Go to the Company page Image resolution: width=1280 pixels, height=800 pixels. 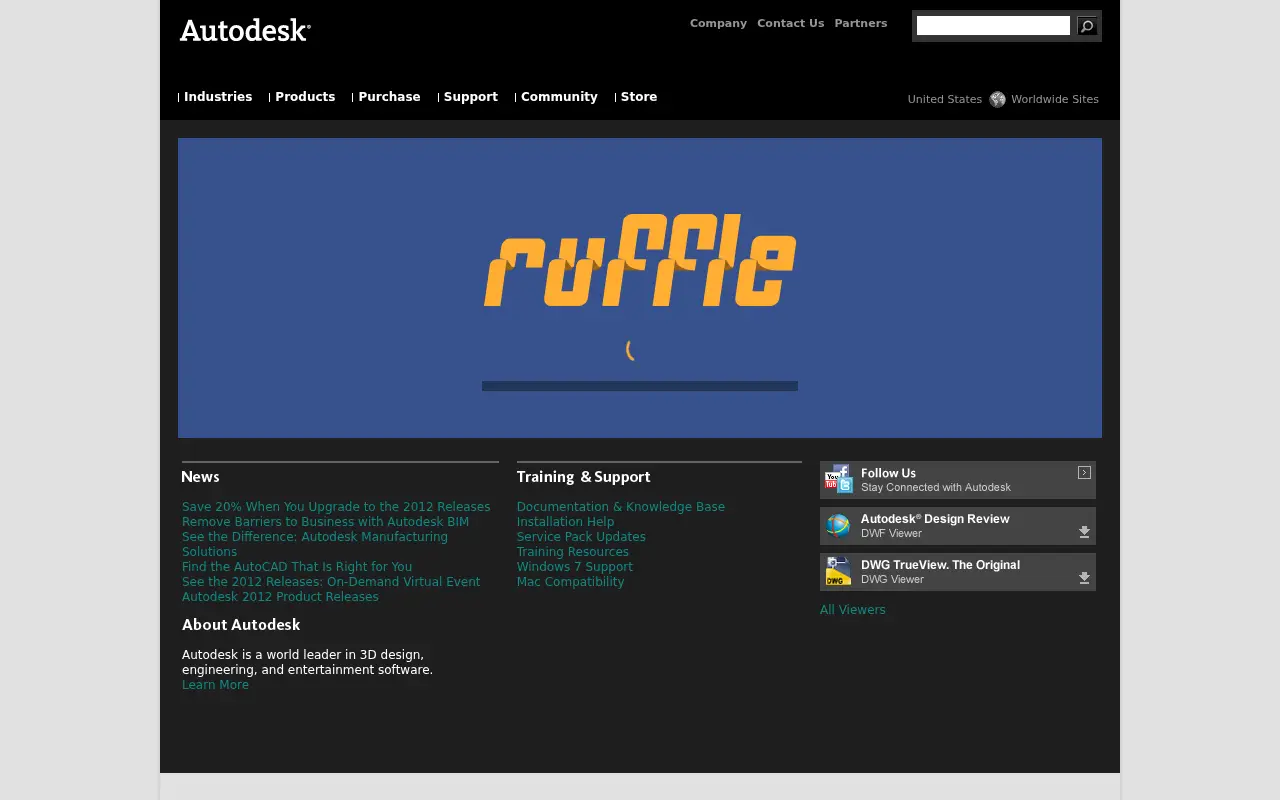(x=718, y=23)
